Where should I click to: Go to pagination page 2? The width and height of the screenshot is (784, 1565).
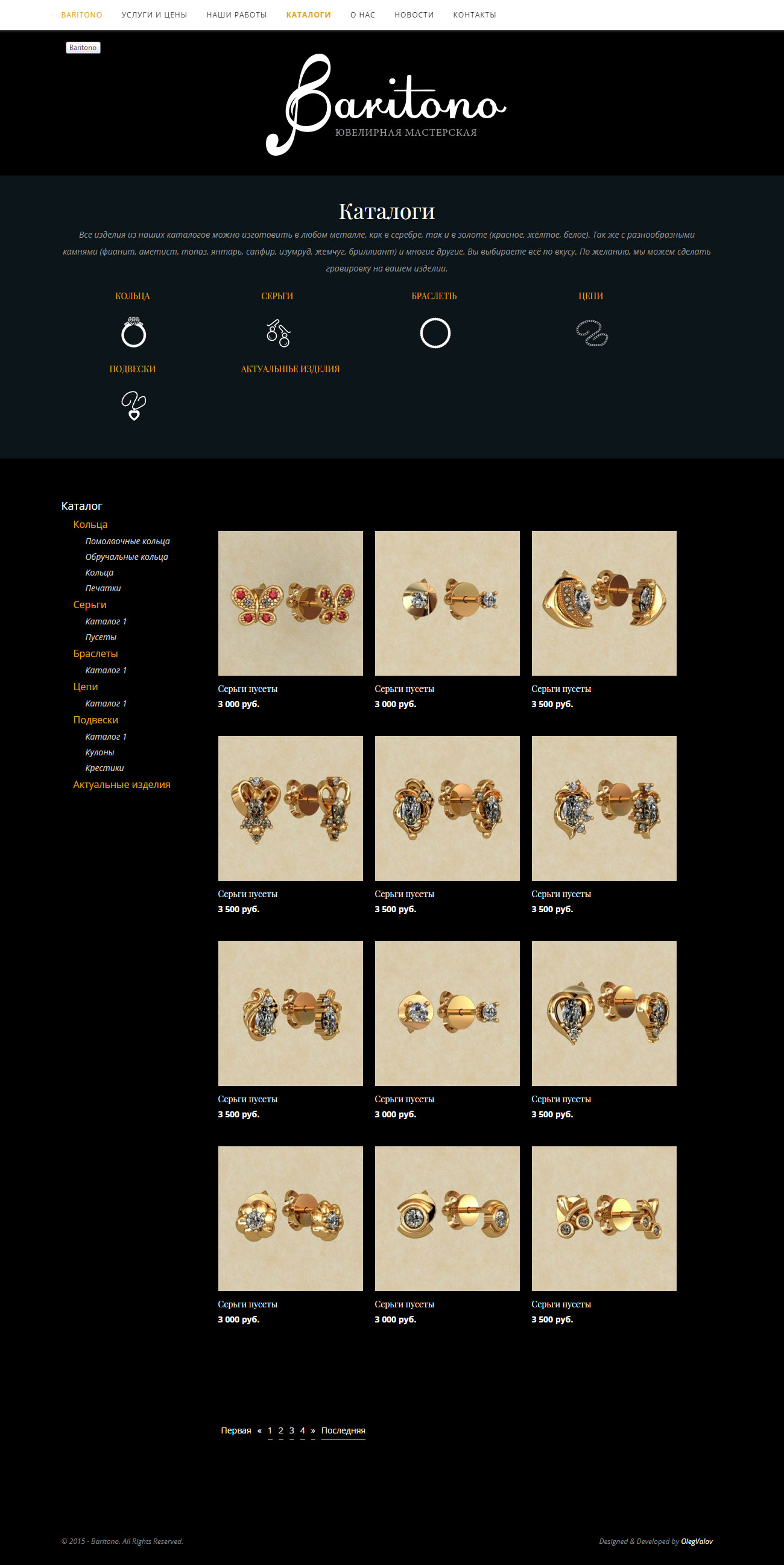(x=280, y=1430)
